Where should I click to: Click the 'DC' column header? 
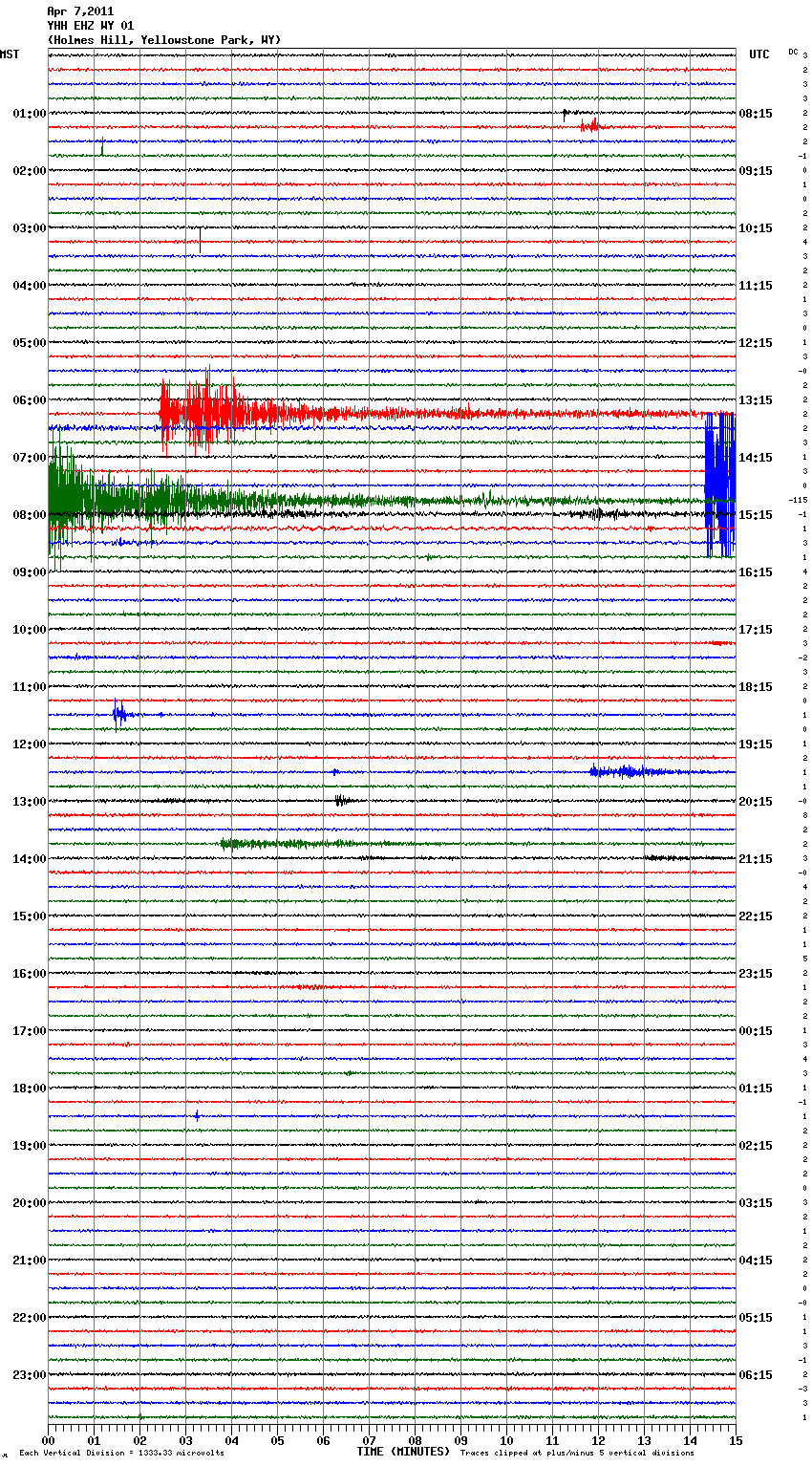click(x=793, y=52)
